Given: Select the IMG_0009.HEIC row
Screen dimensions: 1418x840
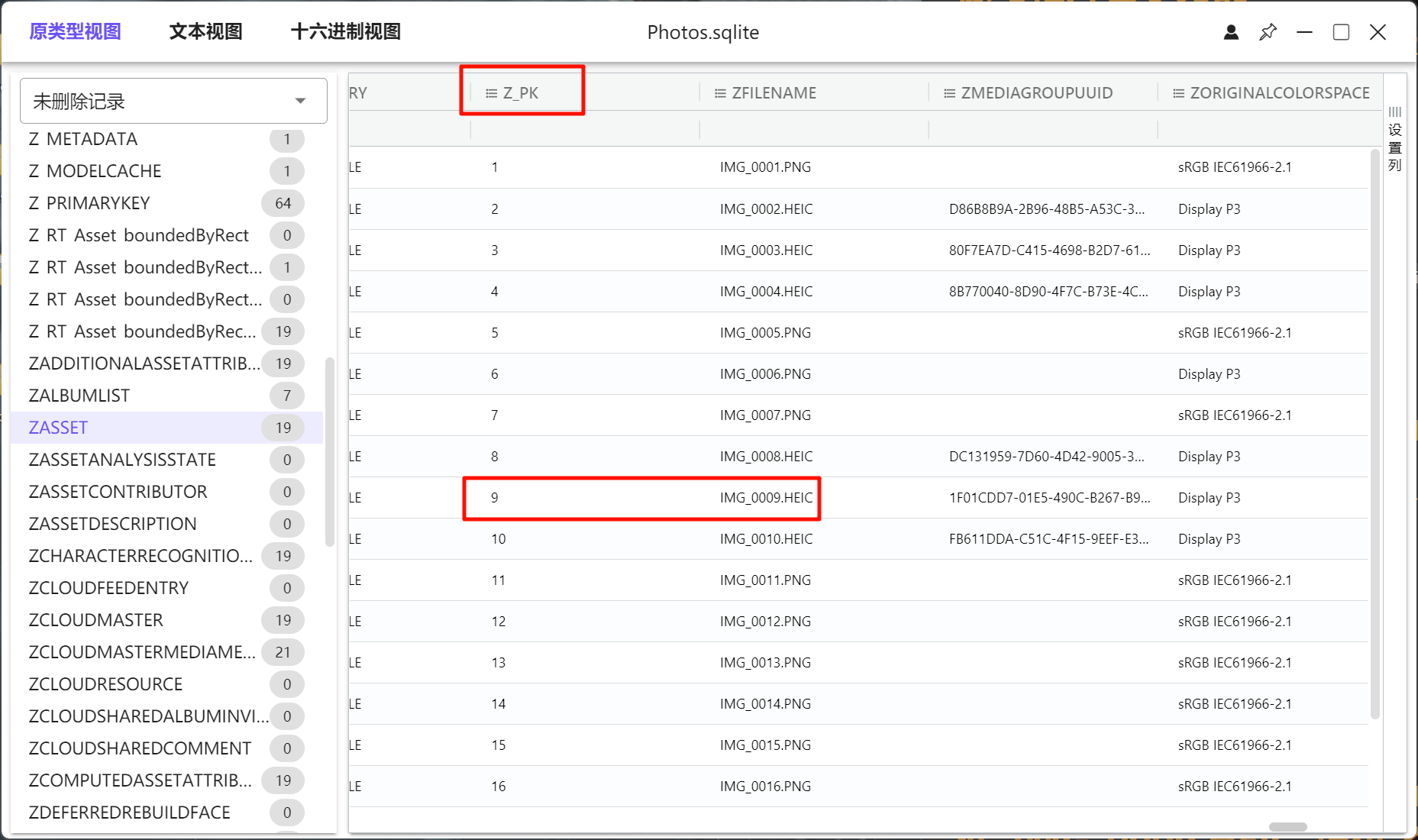Looking at the screenshot, I should point(766,498).
